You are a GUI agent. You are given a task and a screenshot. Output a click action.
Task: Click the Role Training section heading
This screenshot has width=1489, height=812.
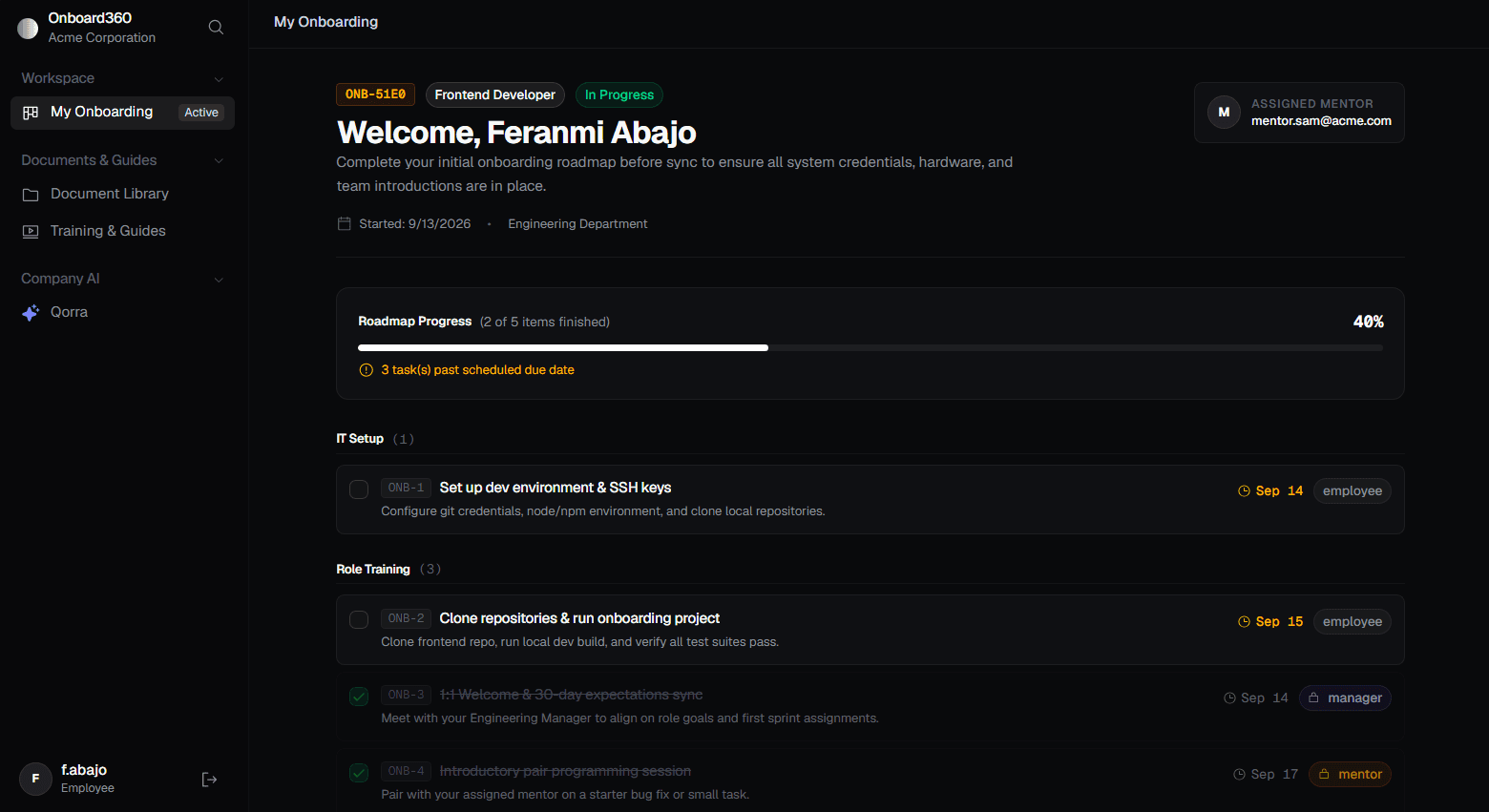(373, 570)
